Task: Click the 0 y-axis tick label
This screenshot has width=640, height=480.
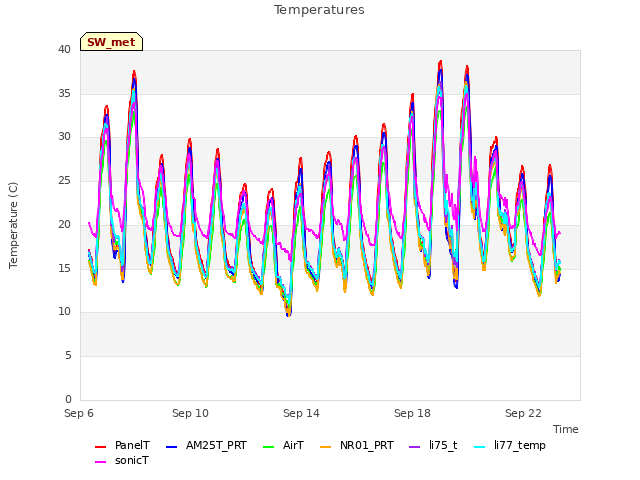Action: [x=68, y=399]
